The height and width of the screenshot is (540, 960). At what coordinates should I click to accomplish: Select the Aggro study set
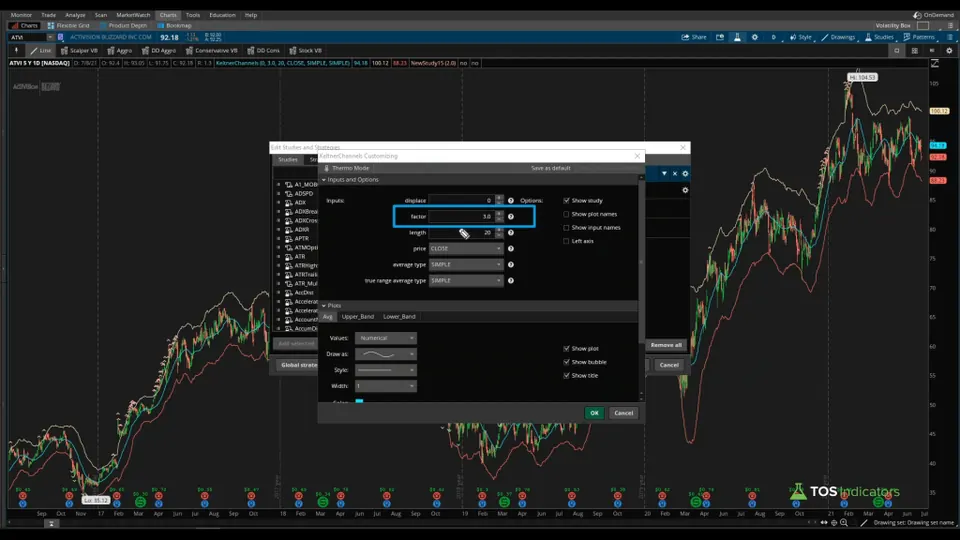(x=120, y=51)
